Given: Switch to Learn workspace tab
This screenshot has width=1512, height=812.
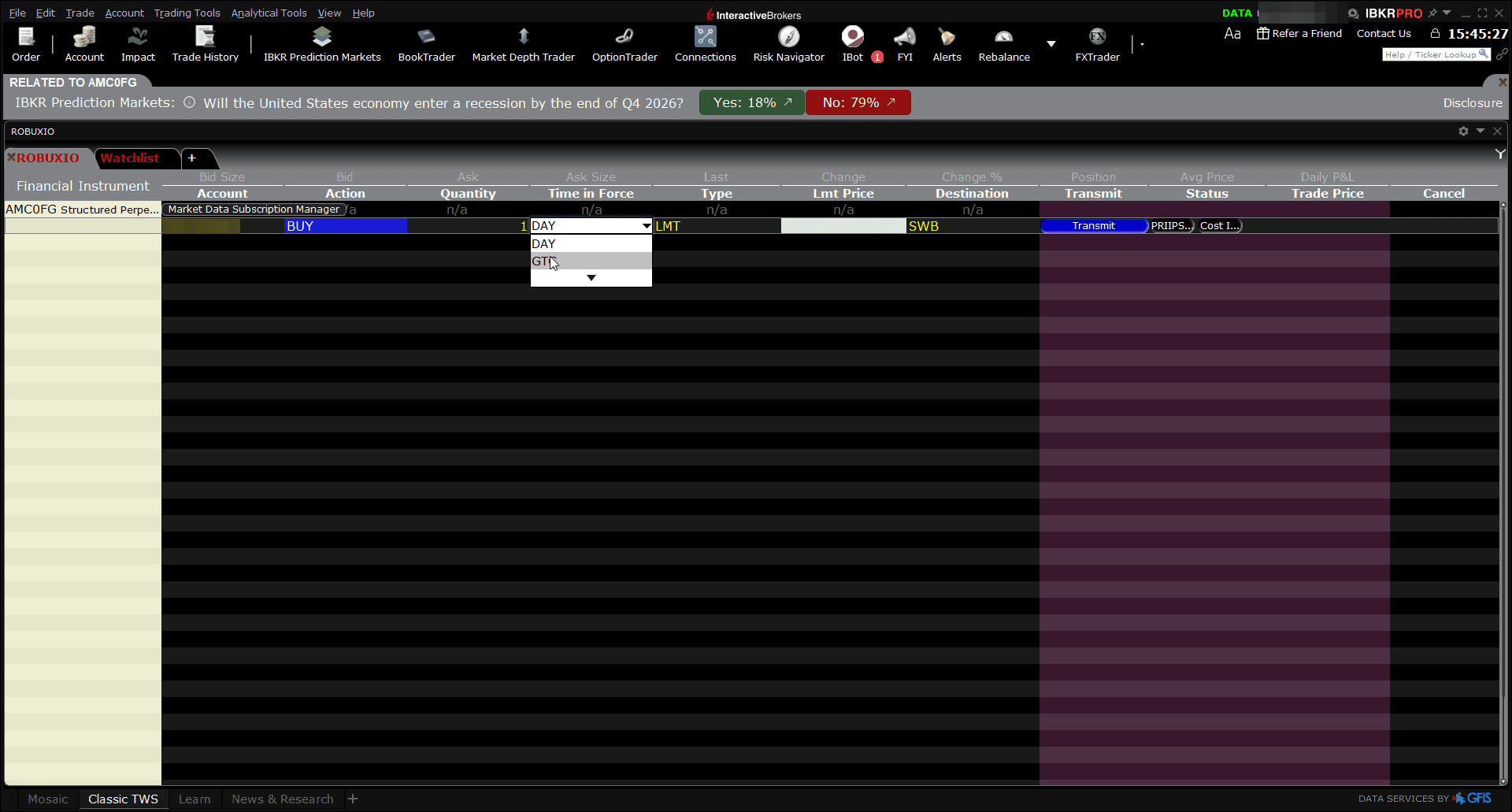Looking at the screenshot, I should [195, 799].
